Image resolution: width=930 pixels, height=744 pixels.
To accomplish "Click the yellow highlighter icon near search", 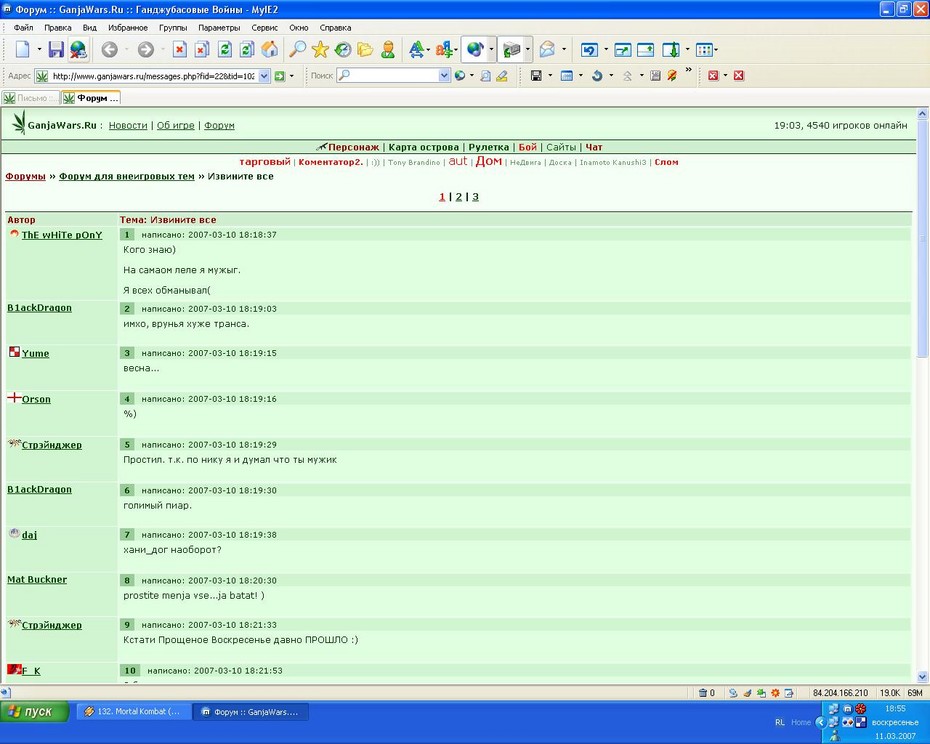I will click(x=502, y=76).
